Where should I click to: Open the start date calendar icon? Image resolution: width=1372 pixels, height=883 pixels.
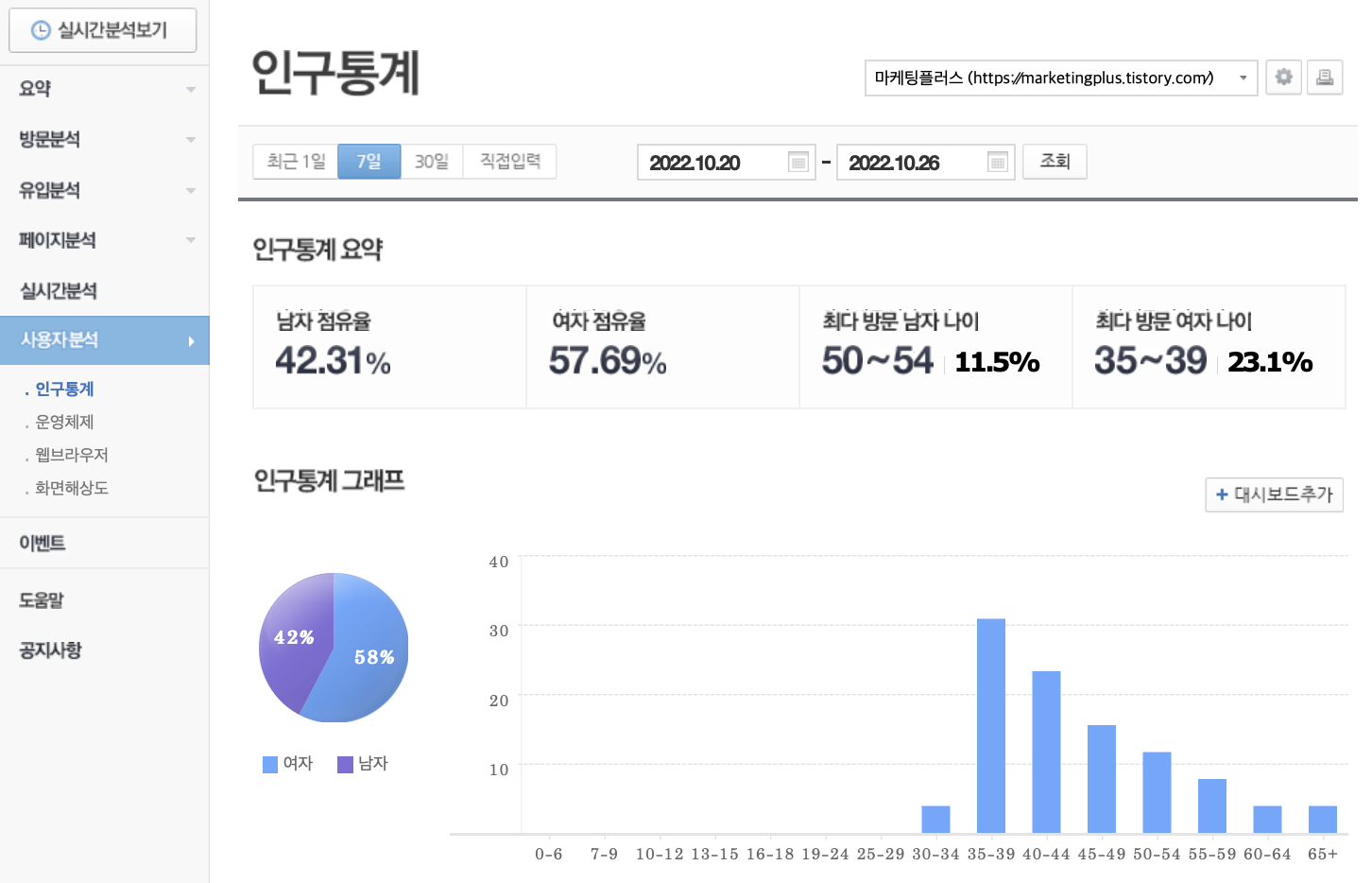(x=798, y=162)
